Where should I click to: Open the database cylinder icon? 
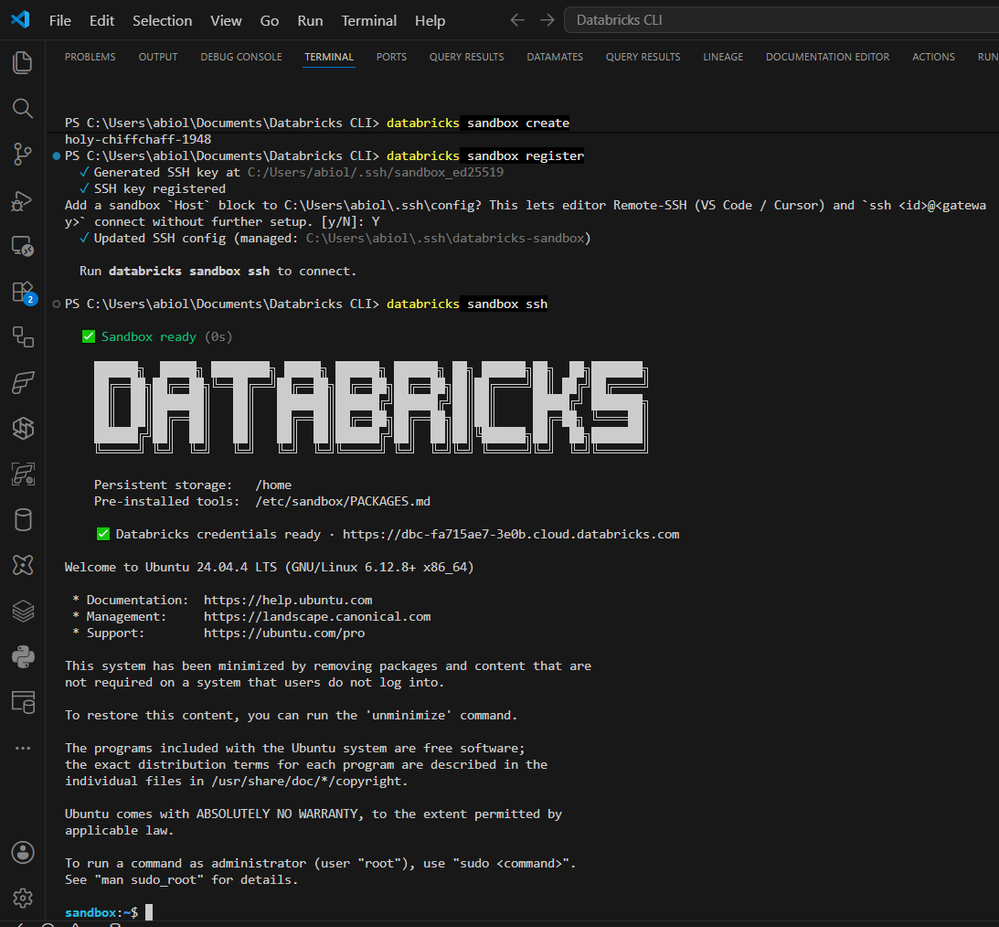tap(22, 520)
